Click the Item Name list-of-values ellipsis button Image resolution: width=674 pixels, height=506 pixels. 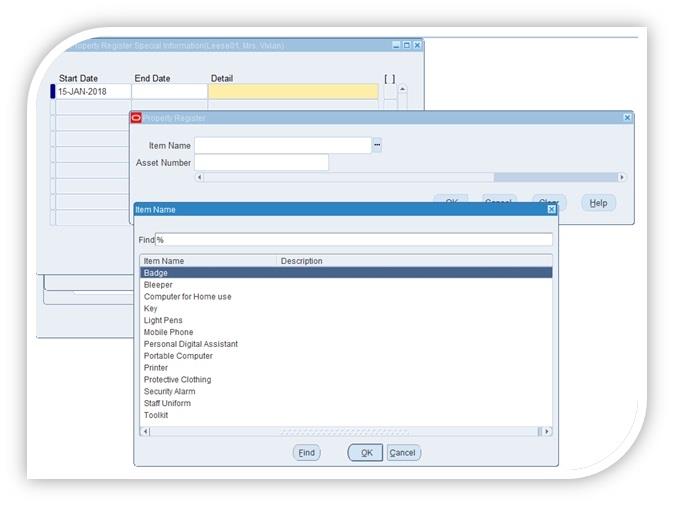point(377,146)
